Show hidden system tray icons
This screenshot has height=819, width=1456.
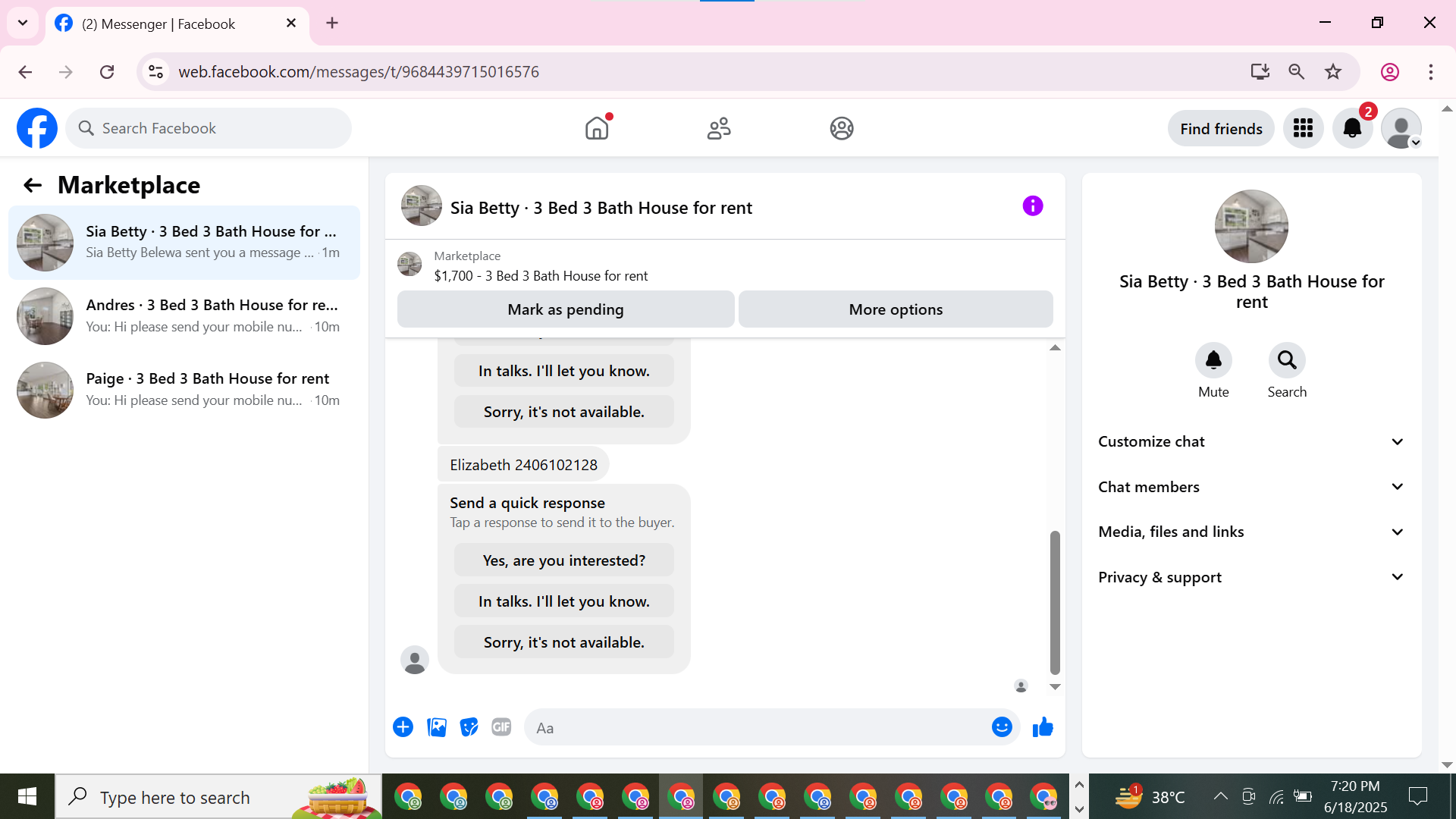pos(1220,796)
